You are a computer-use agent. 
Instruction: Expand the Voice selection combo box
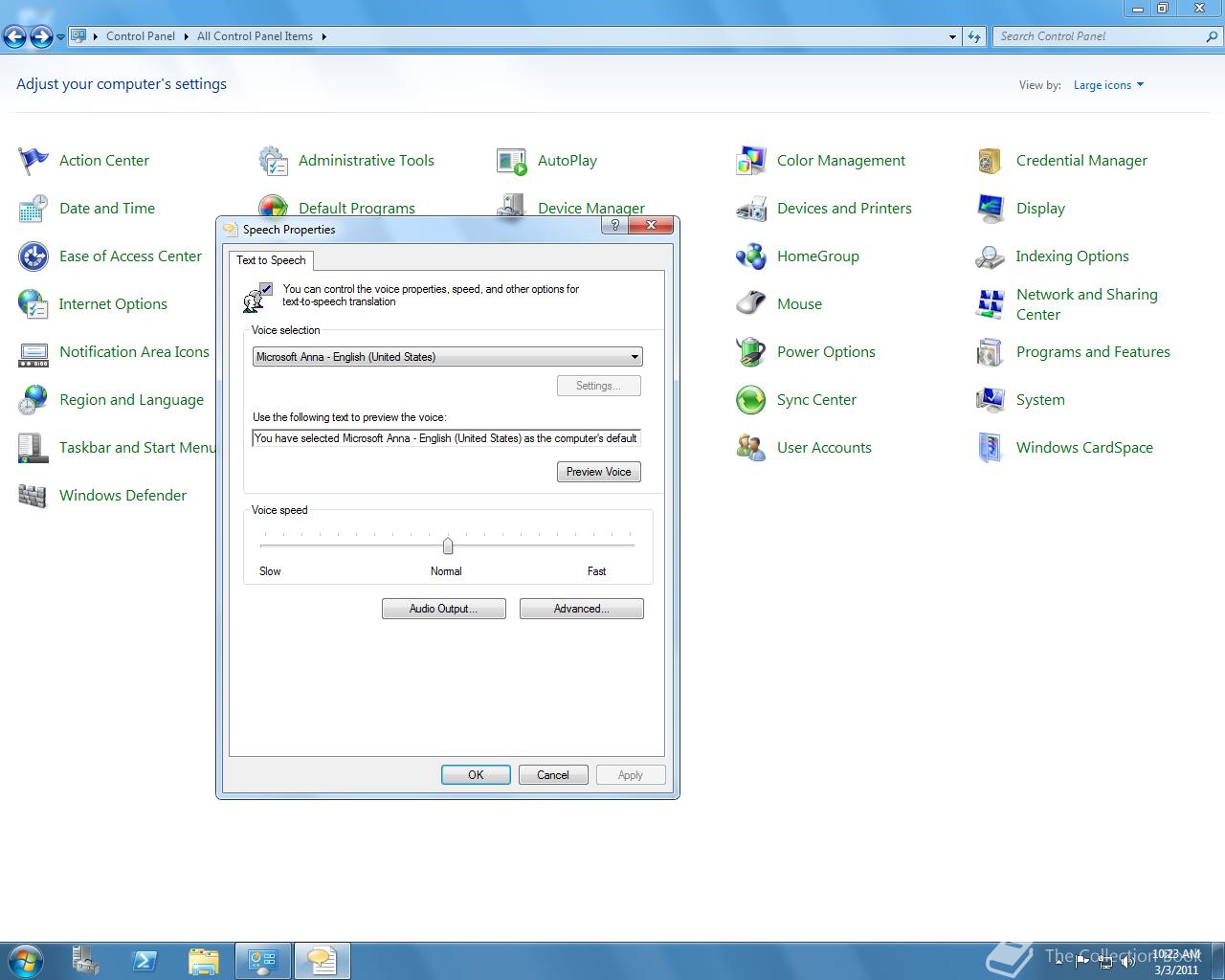(x=635, y=357)
